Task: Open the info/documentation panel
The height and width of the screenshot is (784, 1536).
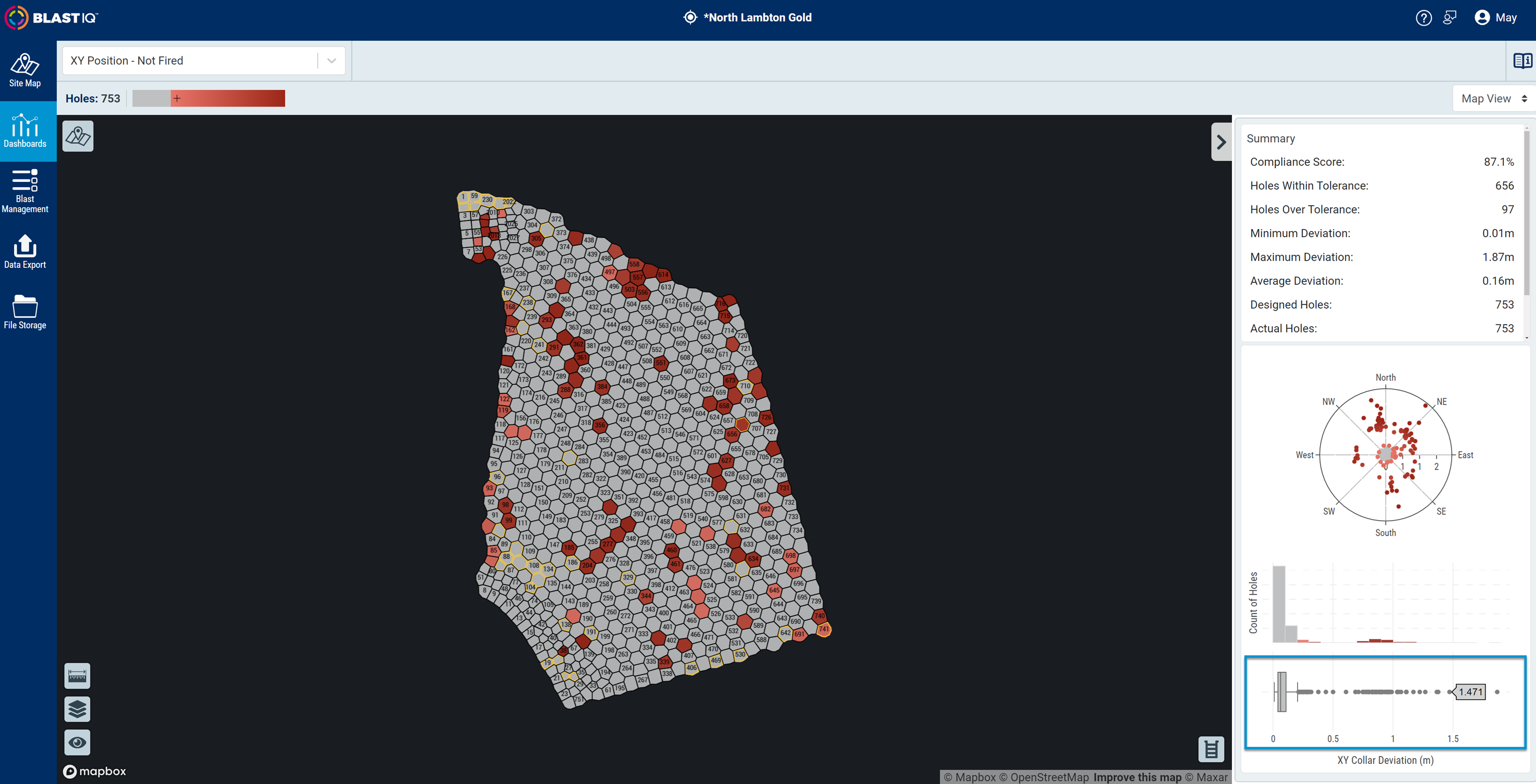Action: click(x=1523, y=60)
